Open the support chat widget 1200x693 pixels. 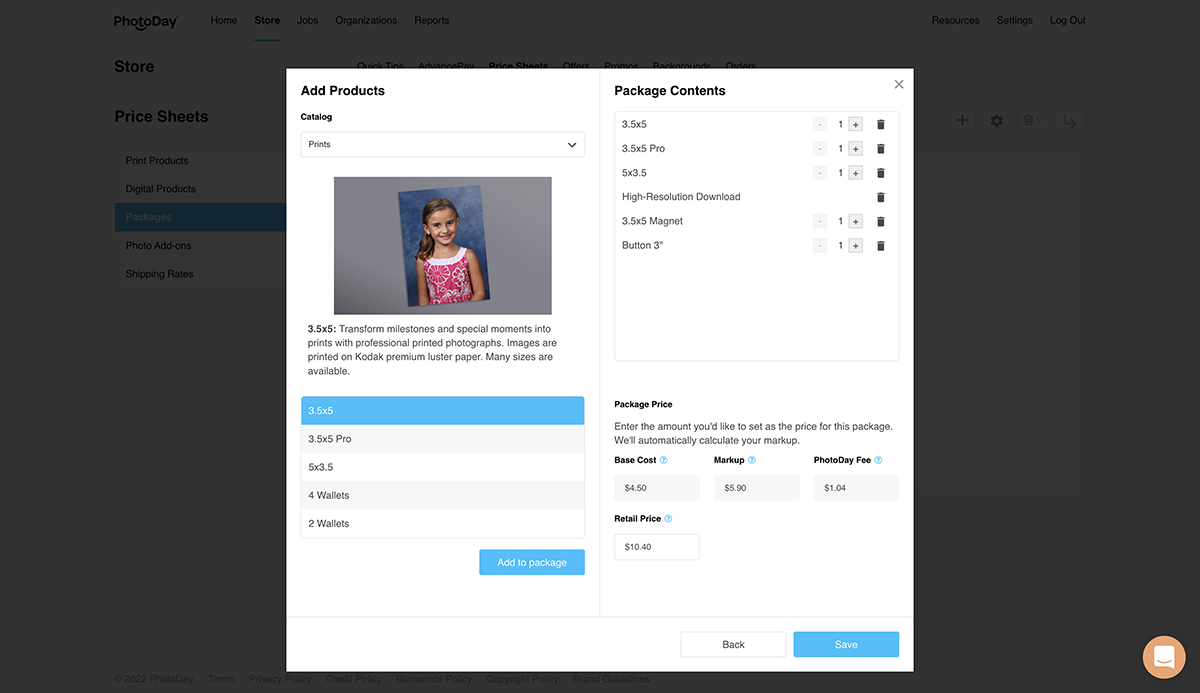(x=1164, y=657)
